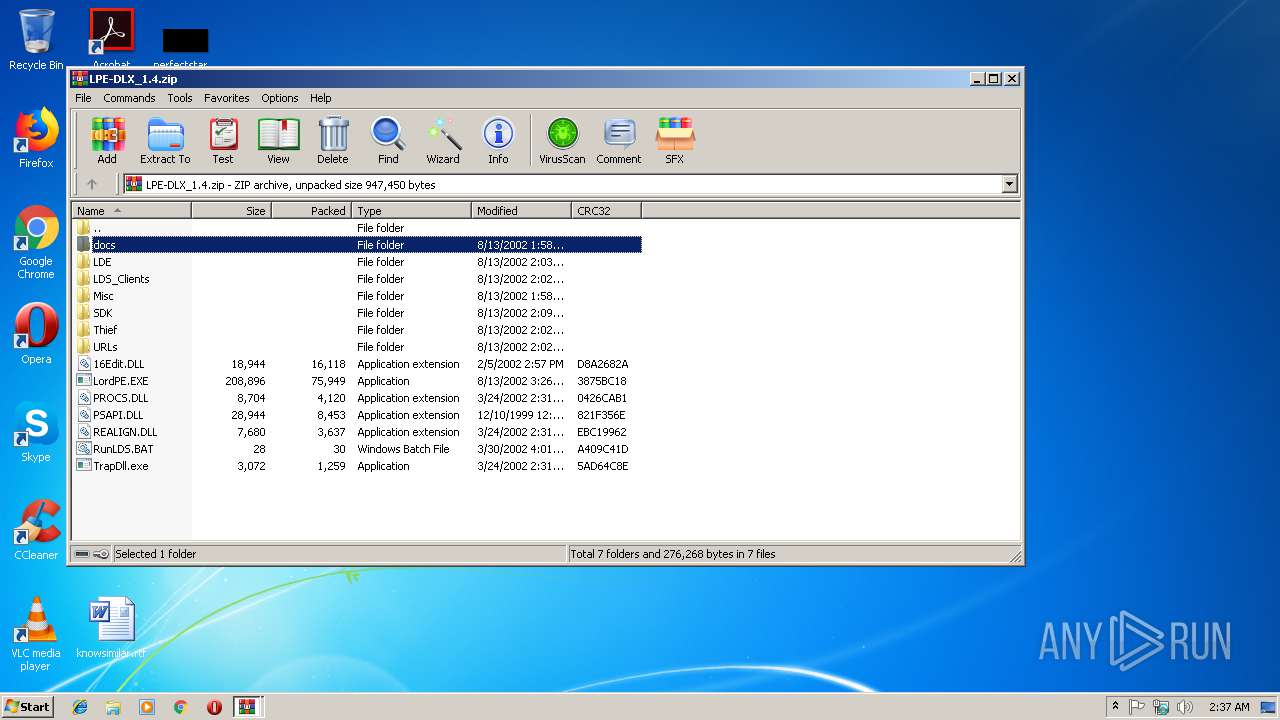
Task: Open the Help menu
Action: 320,98
